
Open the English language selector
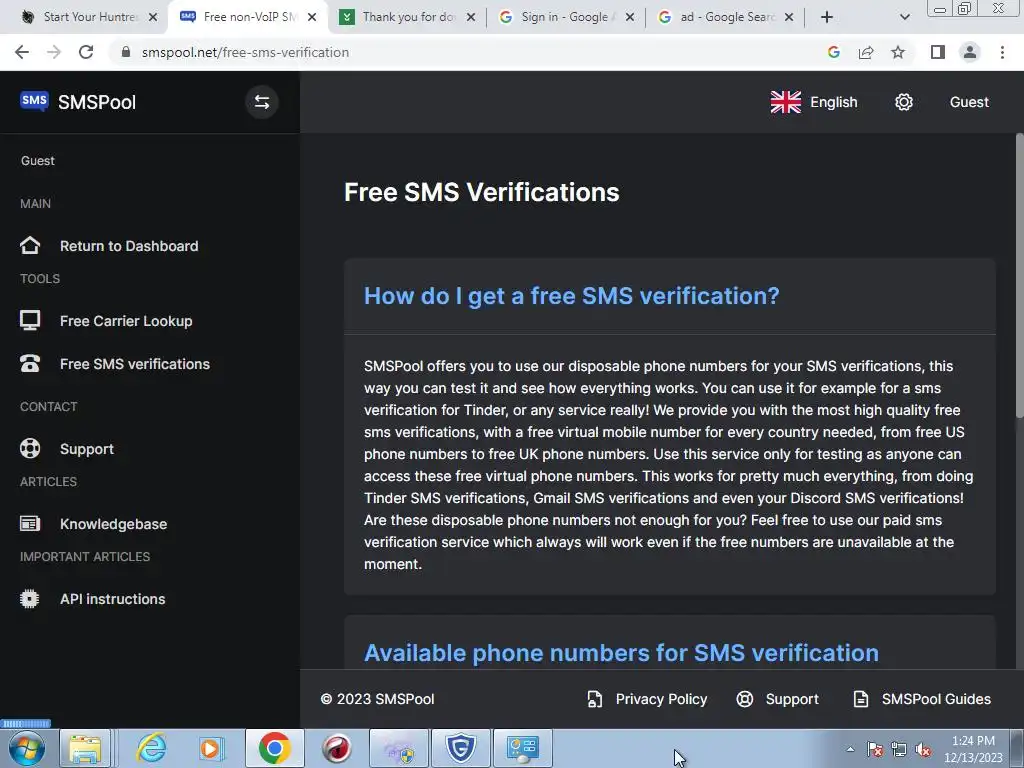pyautogui.click(x=814, y=102)
